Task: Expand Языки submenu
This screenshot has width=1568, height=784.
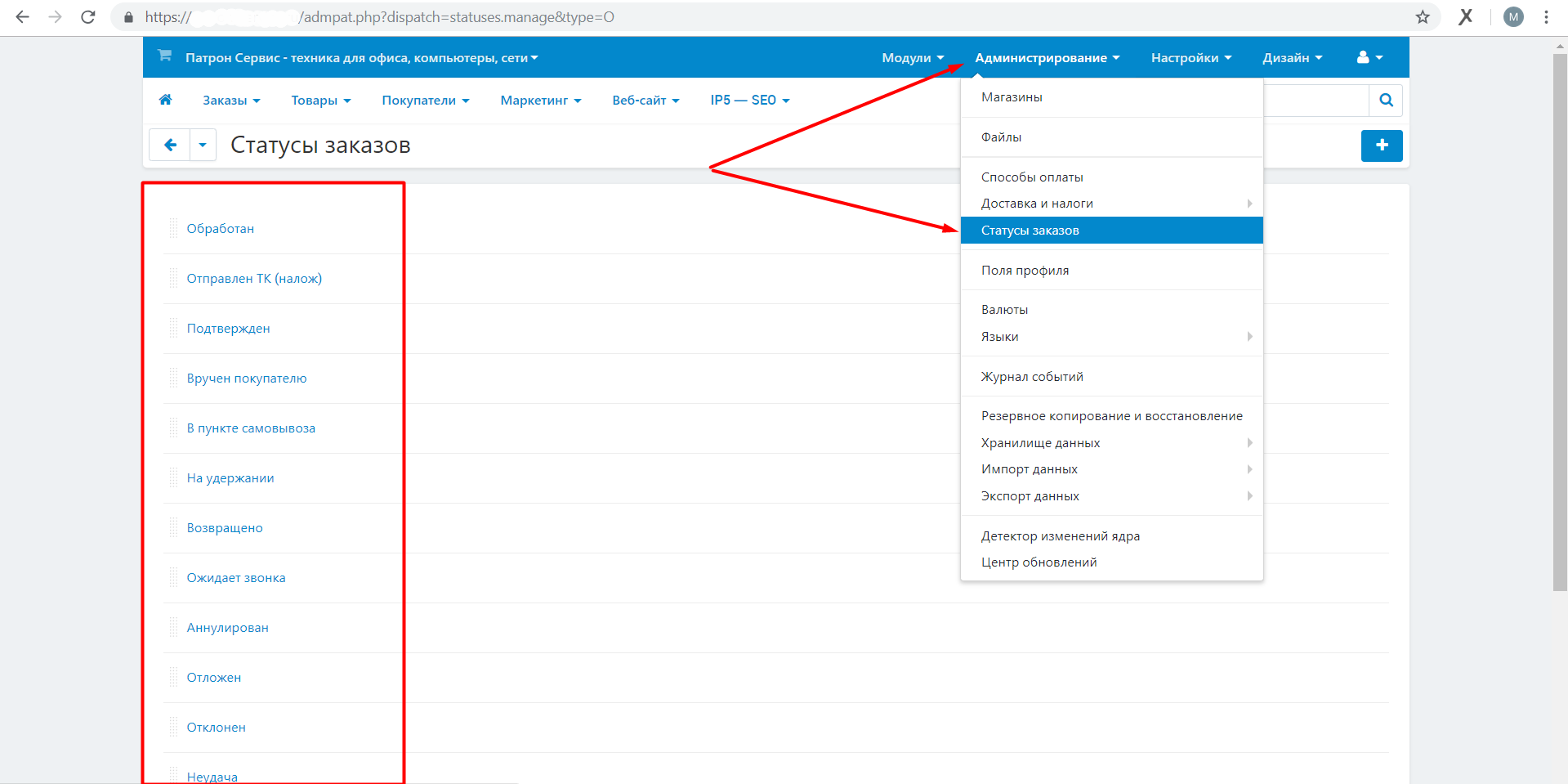Action: click(1112, 336)
